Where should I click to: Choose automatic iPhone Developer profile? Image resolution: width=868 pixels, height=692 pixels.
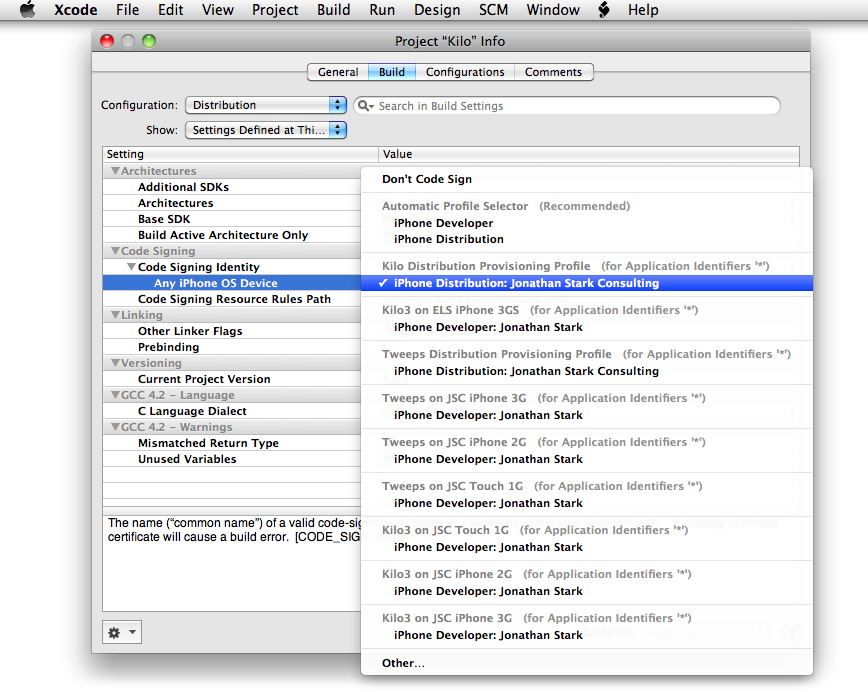[x=443, y=223]
